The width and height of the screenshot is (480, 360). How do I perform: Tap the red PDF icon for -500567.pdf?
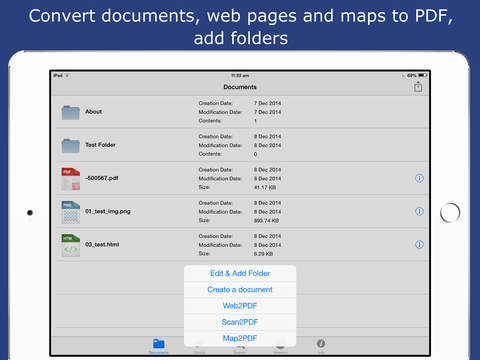pyautogui.click(x=71, y=179)
